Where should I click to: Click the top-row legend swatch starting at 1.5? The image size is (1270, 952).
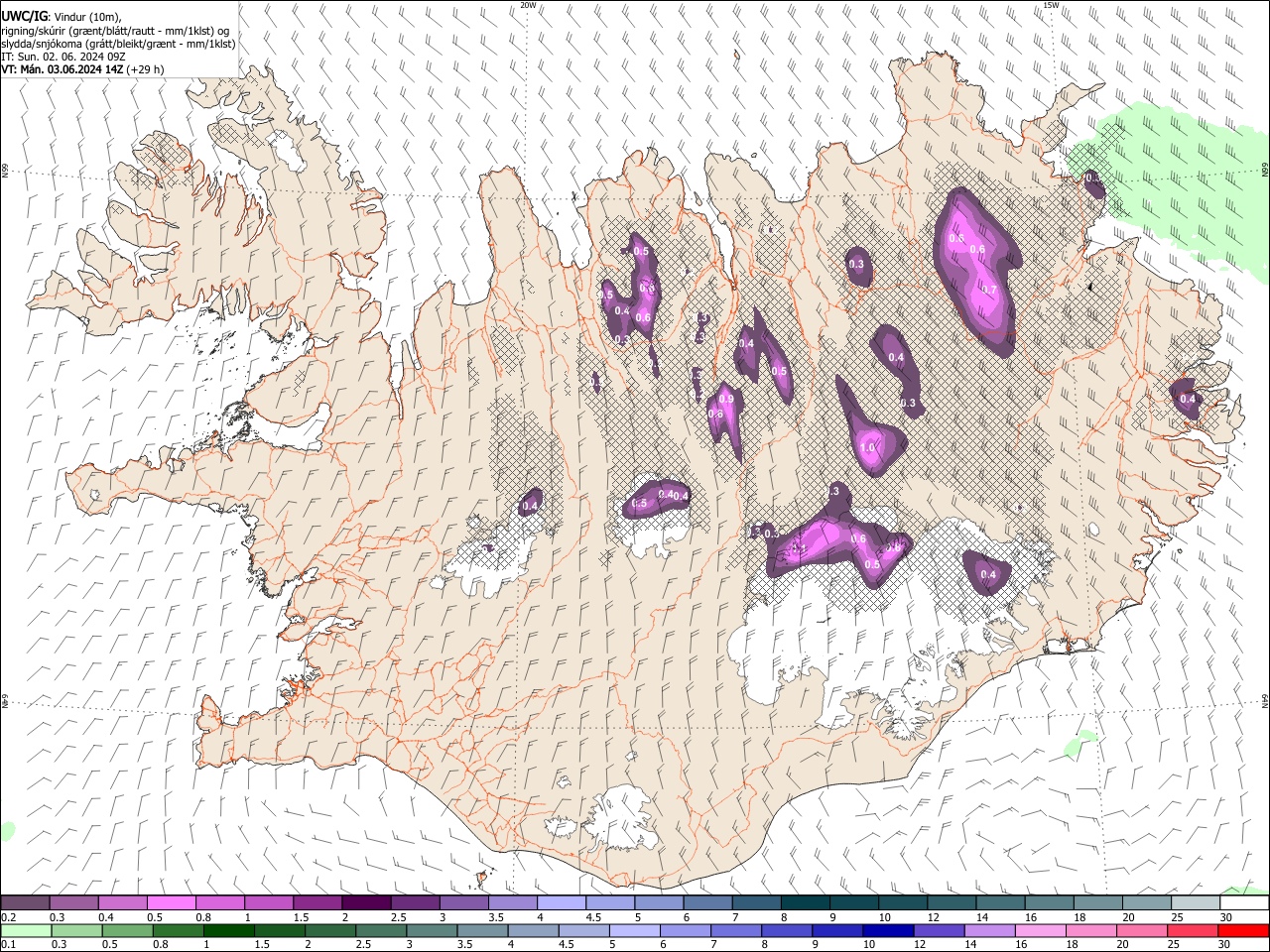317,903
